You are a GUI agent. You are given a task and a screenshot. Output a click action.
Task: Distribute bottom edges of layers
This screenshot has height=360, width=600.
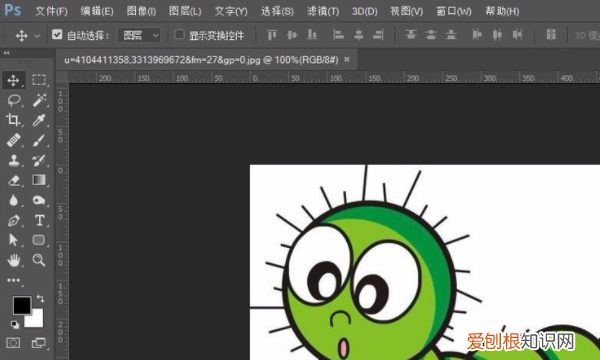[x=451, y=35]
